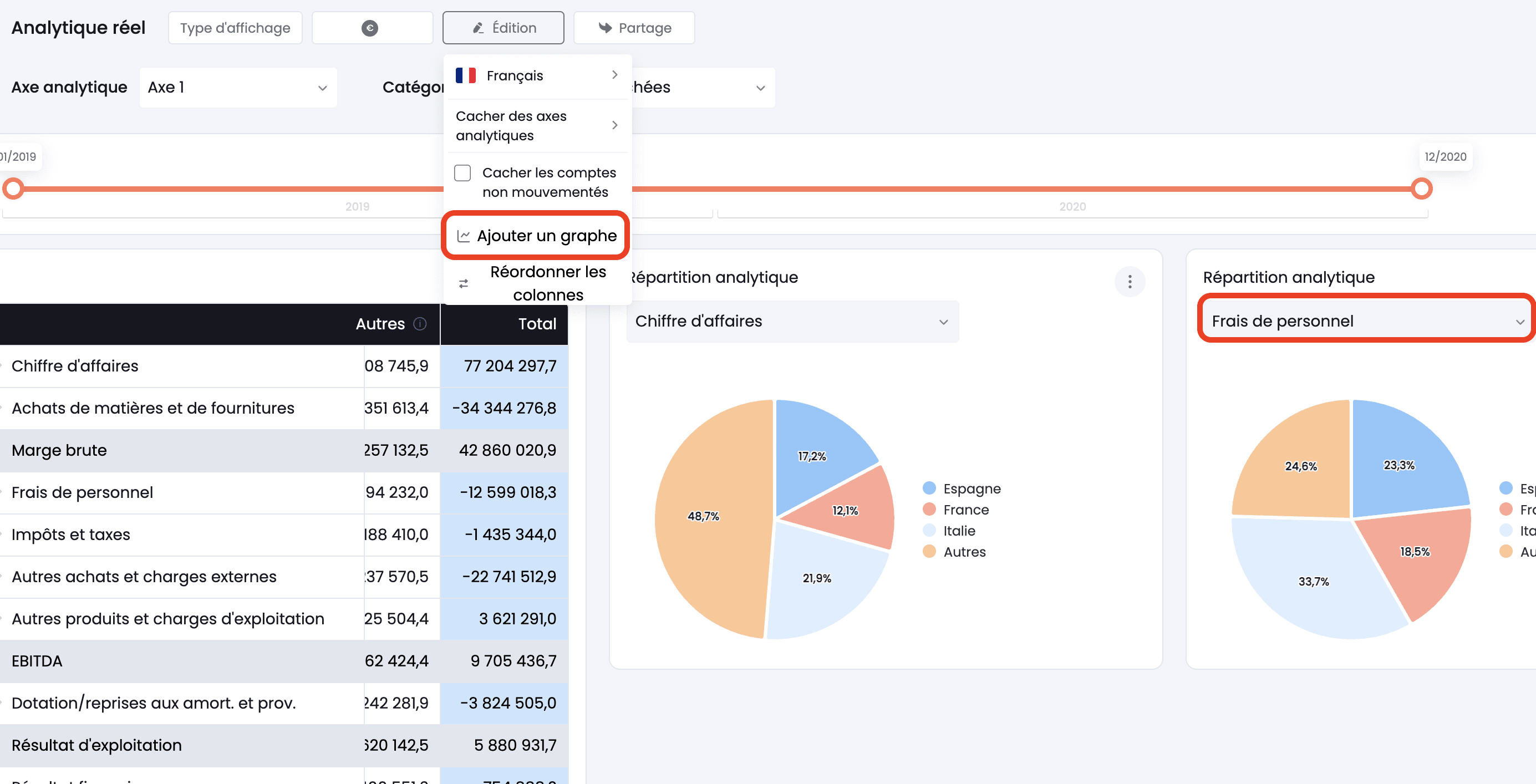Click the Espagne legend color dot
The height and width of the screenshot is (784, 1536).
(929, 488)
